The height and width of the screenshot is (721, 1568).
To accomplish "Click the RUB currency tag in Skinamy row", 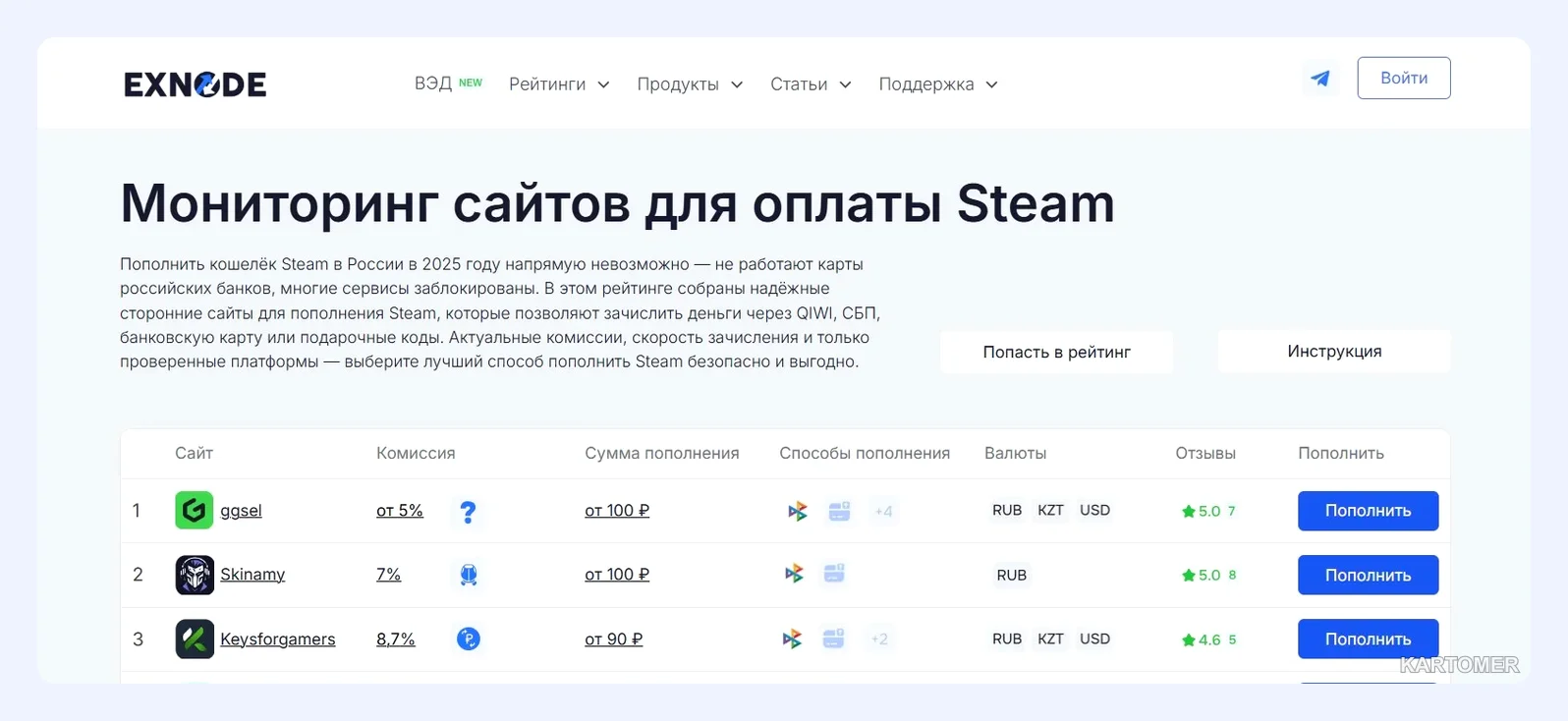I will tap(1011, 576).
